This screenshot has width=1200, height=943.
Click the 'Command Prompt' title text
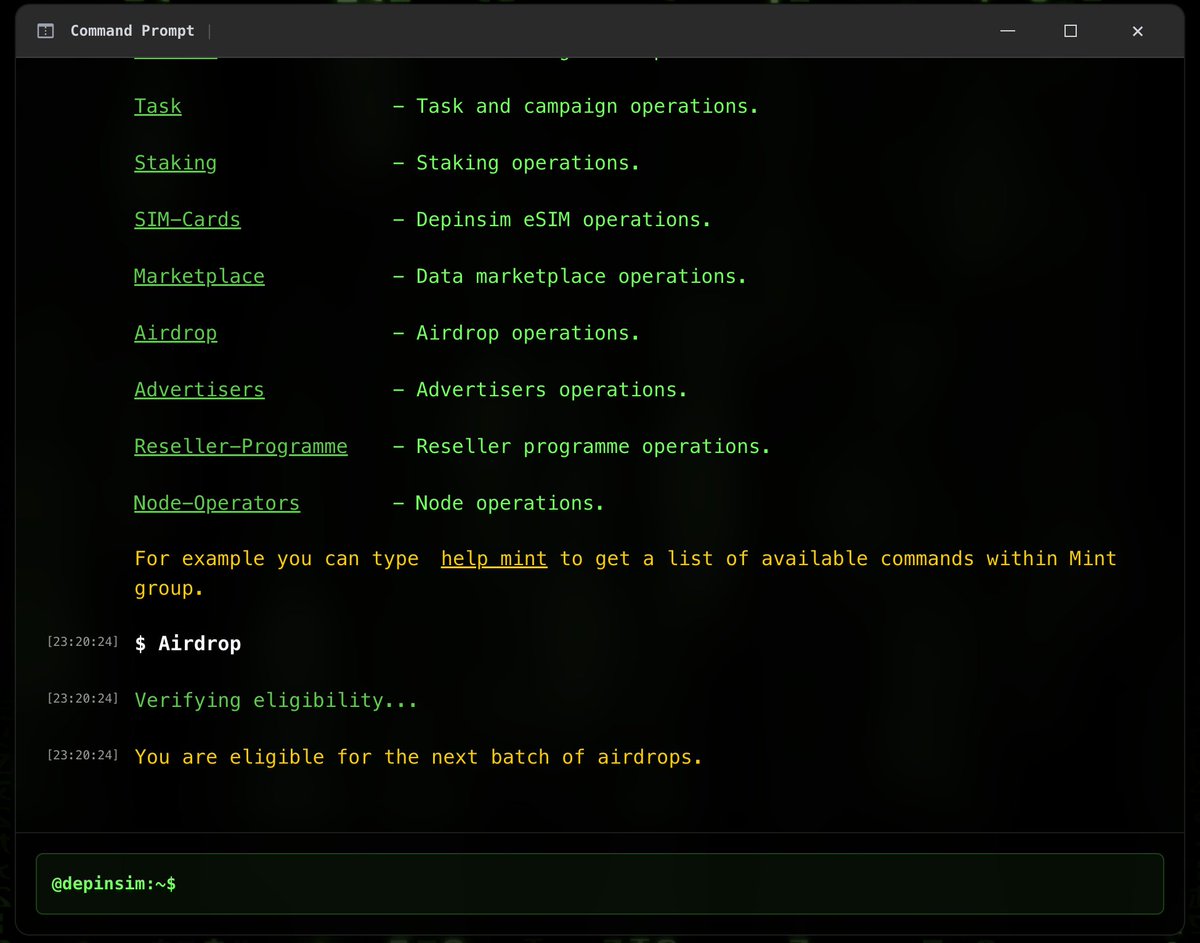click(x=132, y=31)
